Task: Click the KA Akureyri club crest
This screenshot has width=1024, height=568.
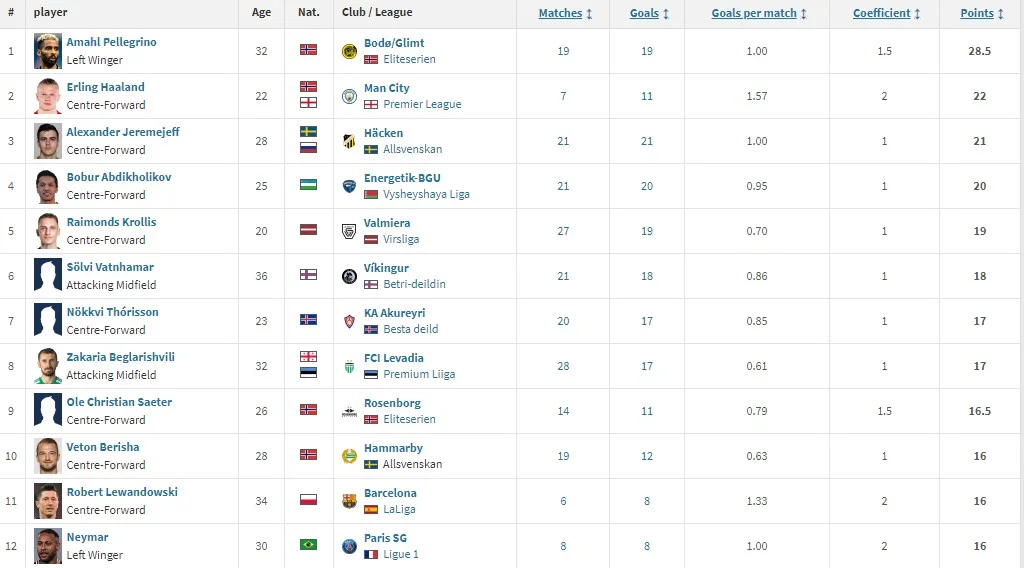Action: pos(349,321)
